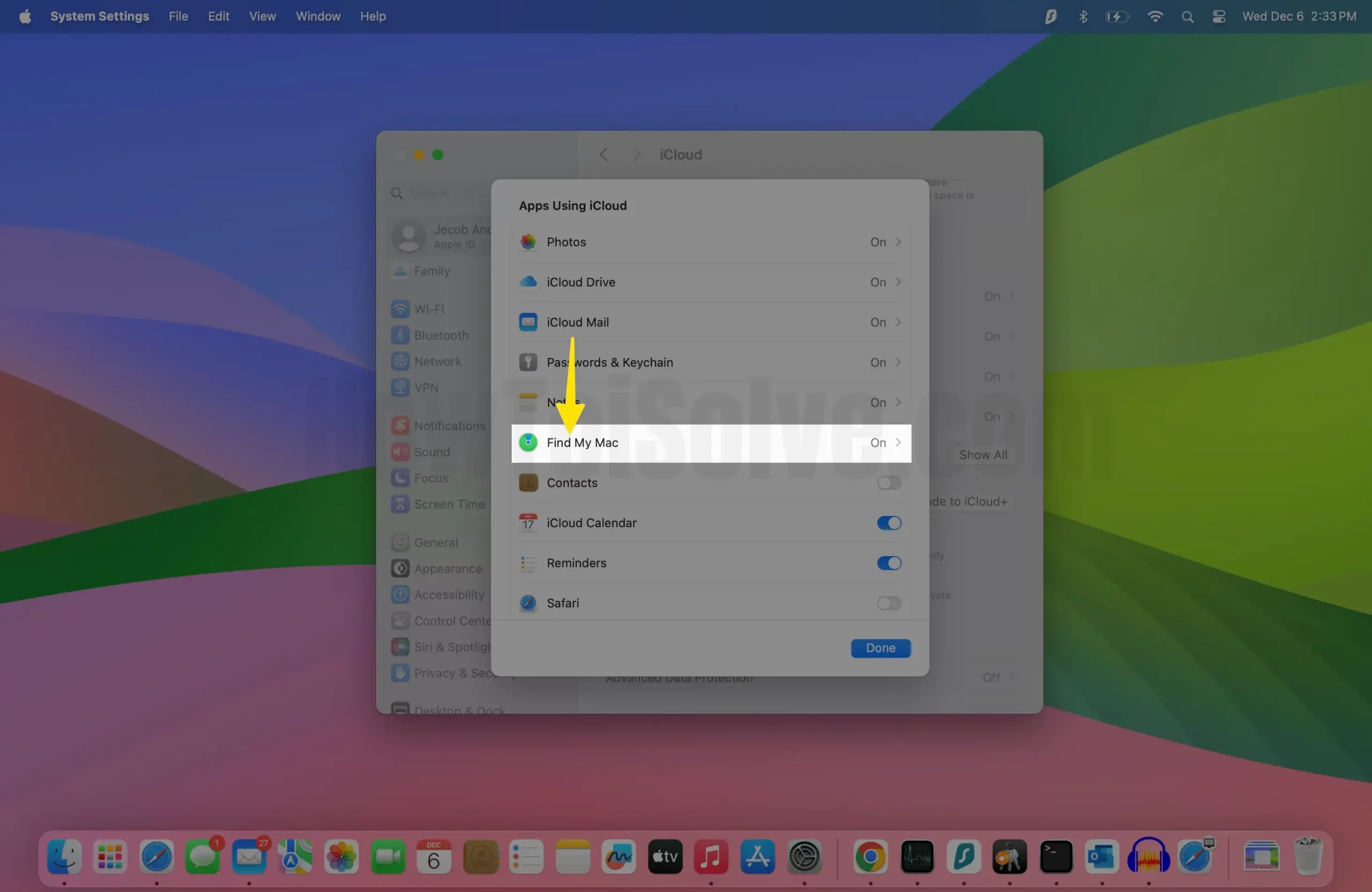Open Messages from the Dock
This screenshot has width=1372, height=892.
tap(203, 857)
